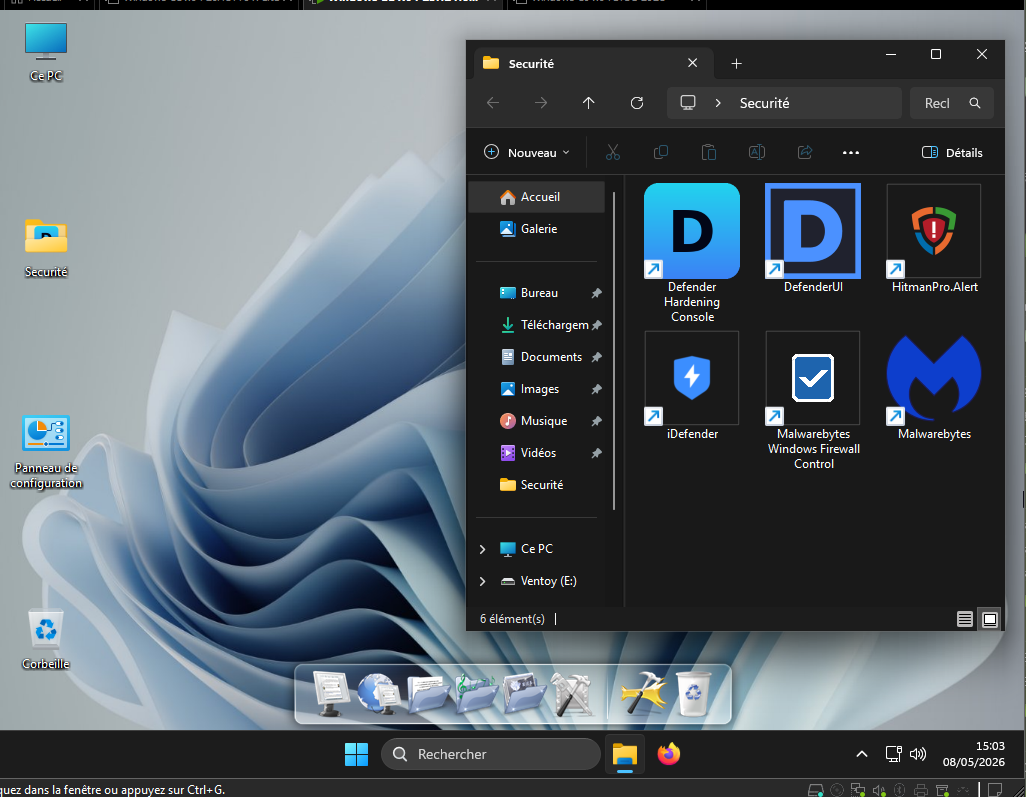The image size is (1026, 797).
Task: Open the Defender Hardening Console shortcut
Action: (692, 253)
